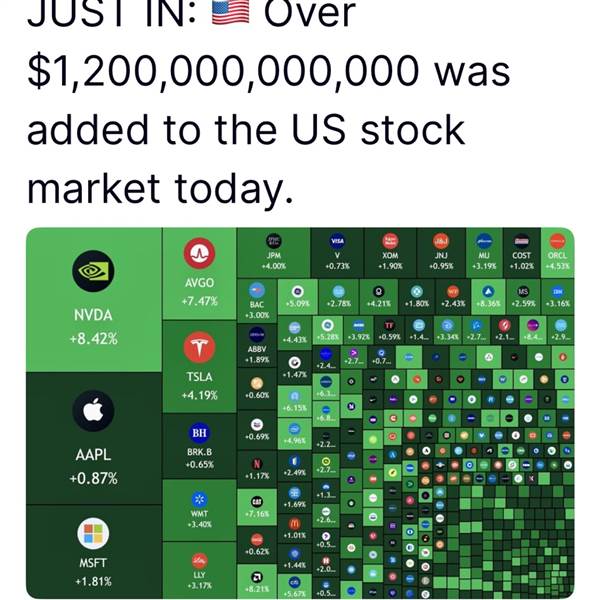Click the Berkshire BH logo icon
Image resolution: width=600 pixels, height=600 pixels.
(198, 434)
